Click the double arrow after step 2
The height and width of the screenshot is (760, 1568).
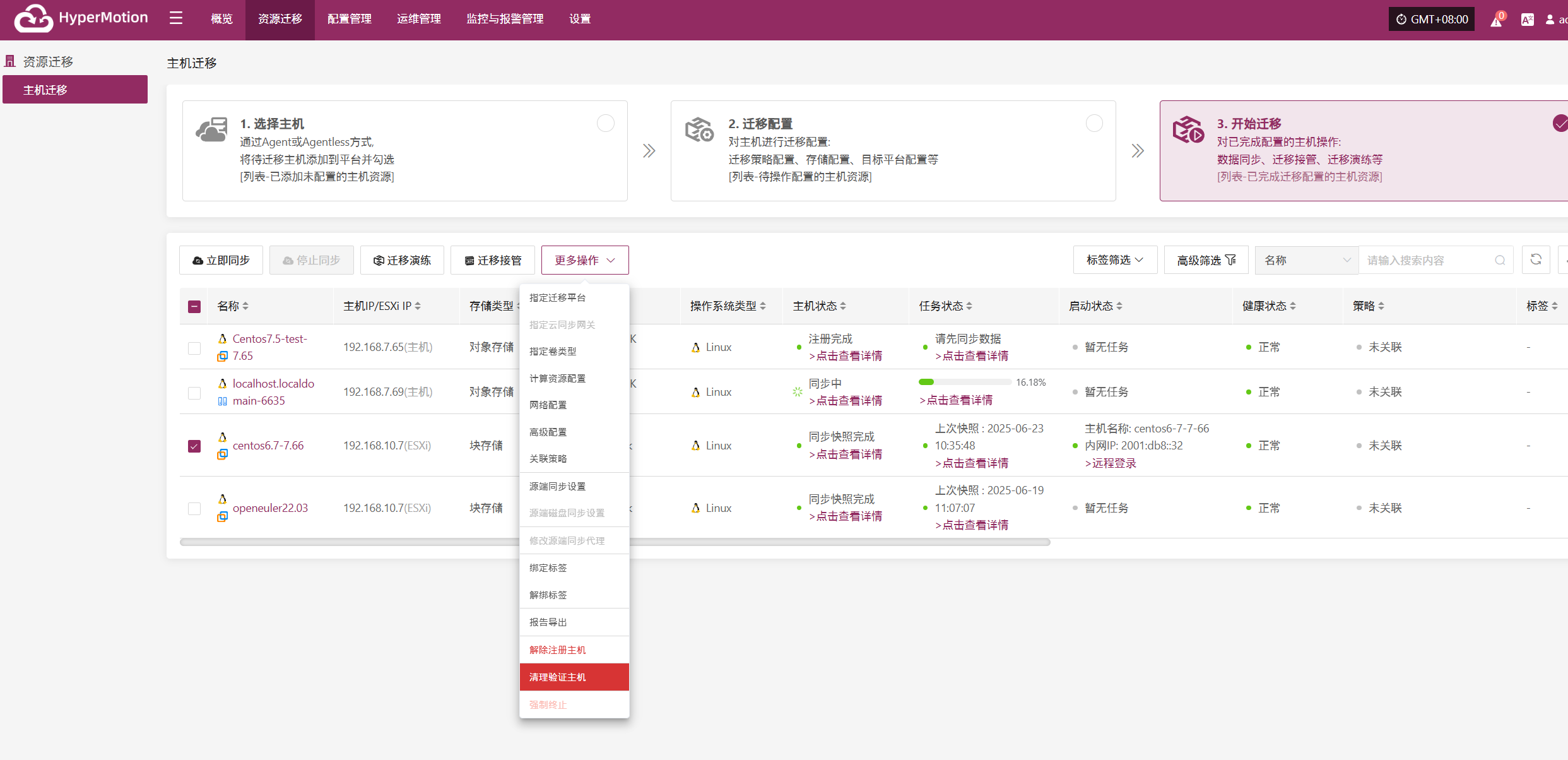[x=1138, y=151]
